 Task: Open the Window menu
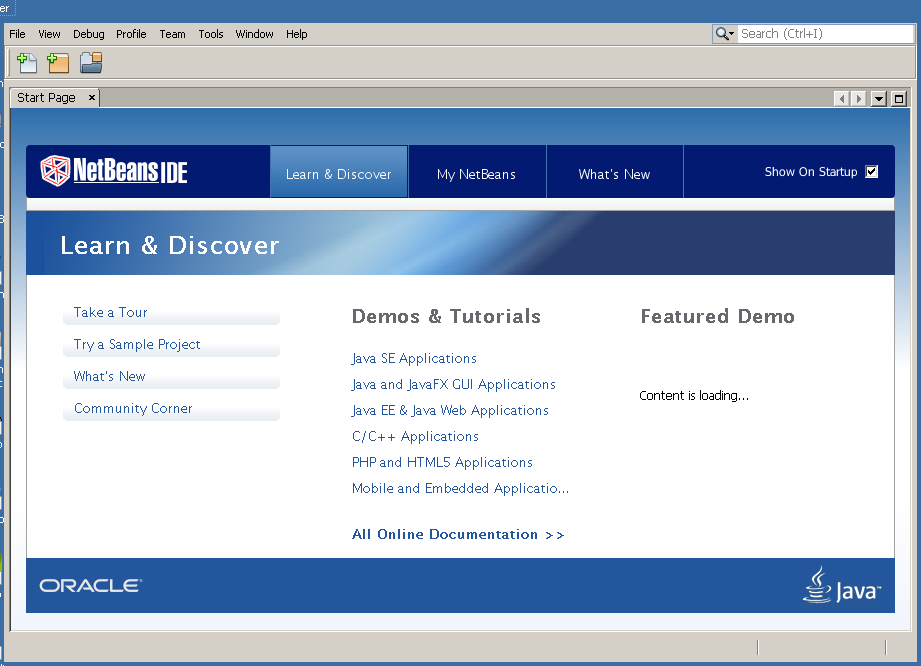click(254, 34)
